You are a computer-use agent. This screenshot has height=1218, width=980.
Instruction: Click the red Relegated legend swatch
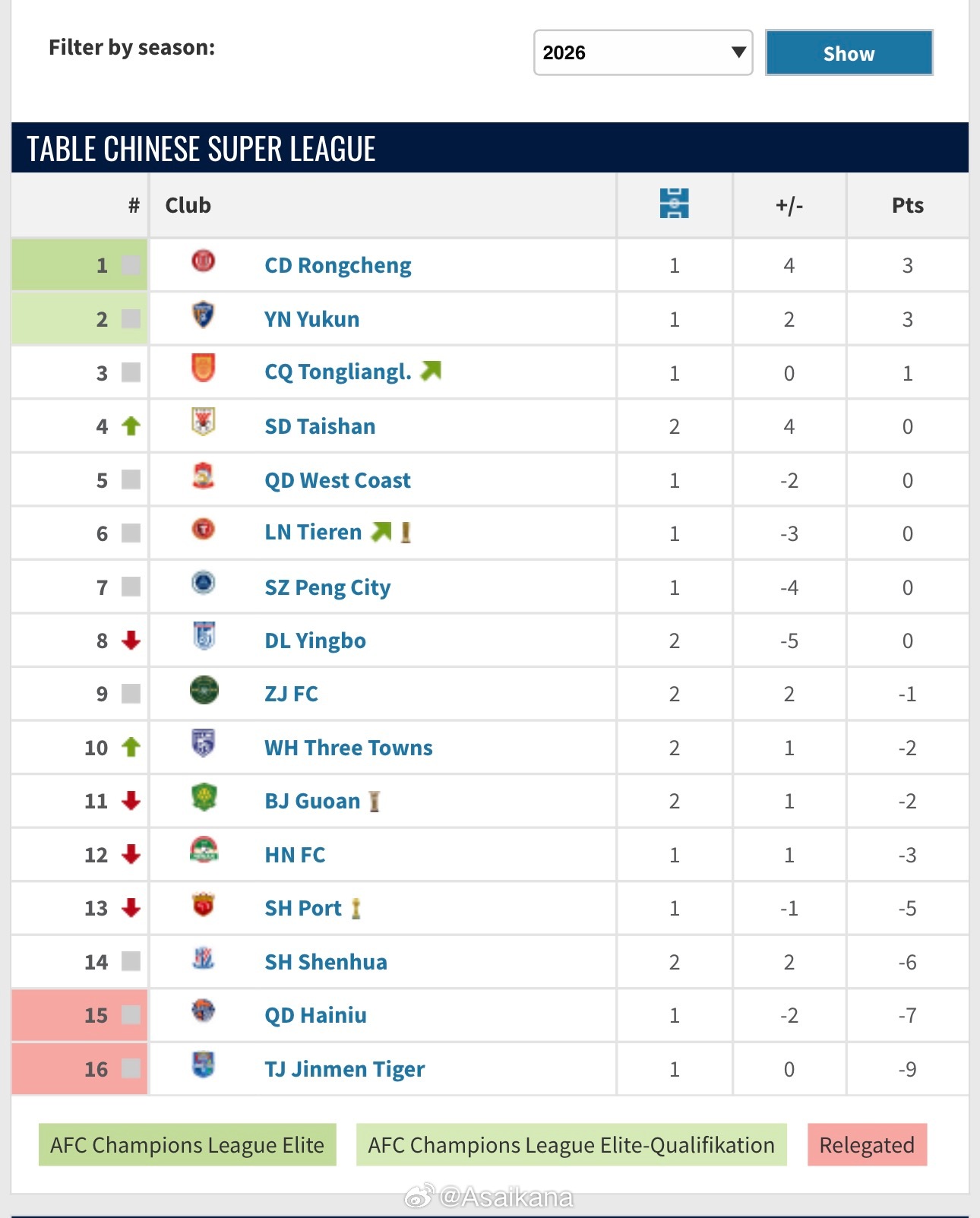867,1144
